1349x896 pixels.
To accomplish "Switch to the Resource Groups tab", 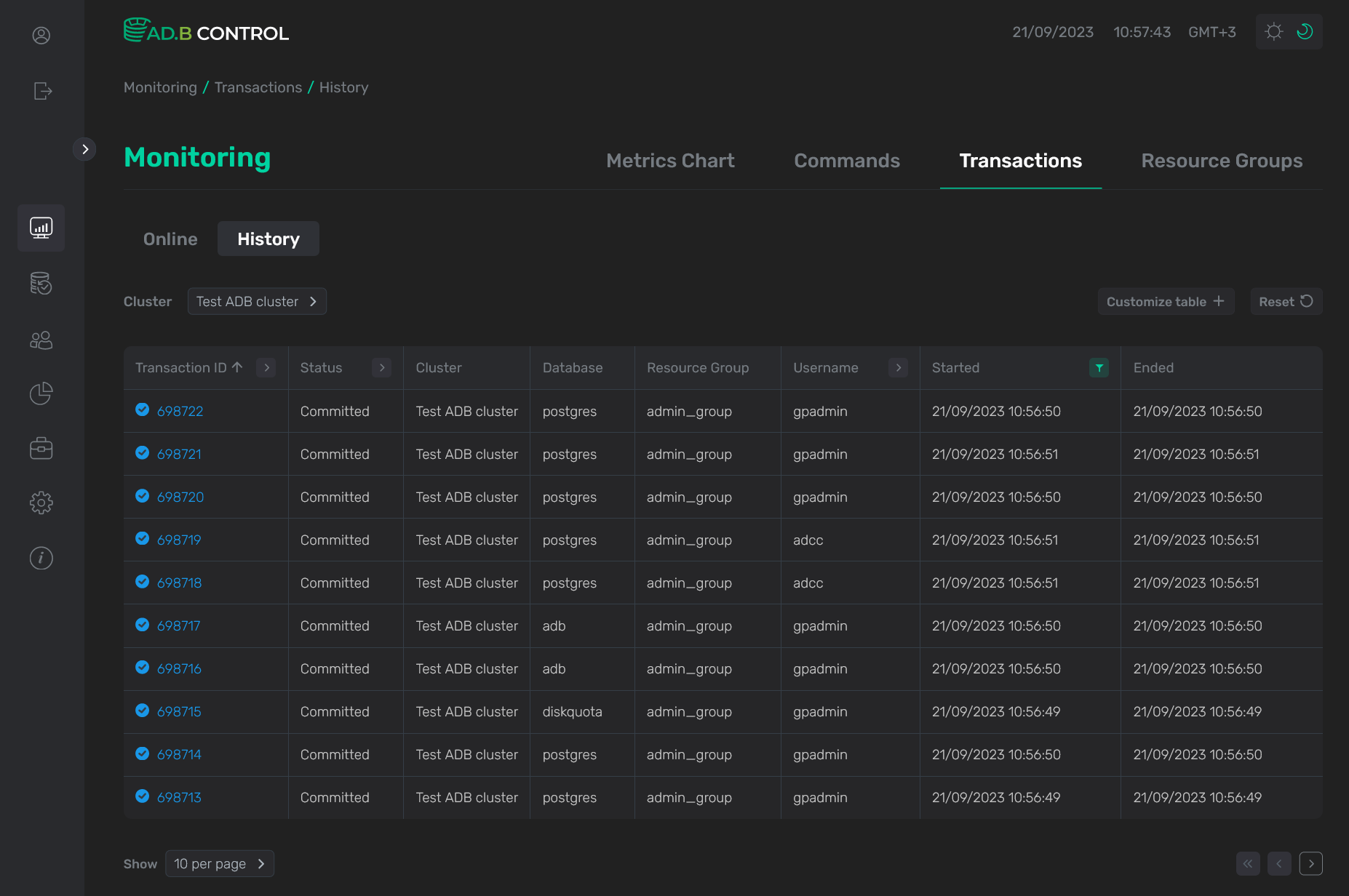I will click(1222, 160).
